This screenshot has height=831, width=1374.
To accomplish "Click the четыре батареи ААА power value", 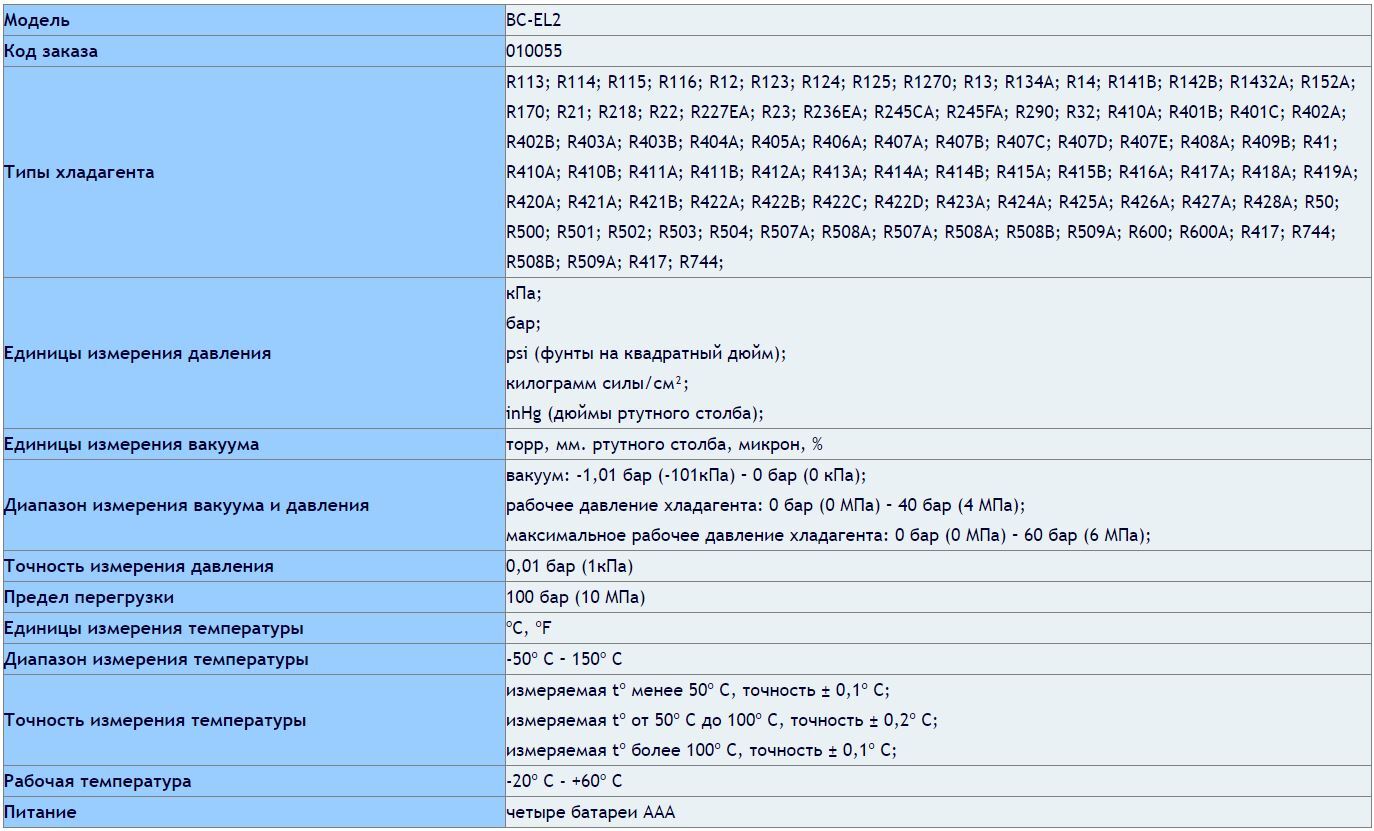I will click(590, 812).
